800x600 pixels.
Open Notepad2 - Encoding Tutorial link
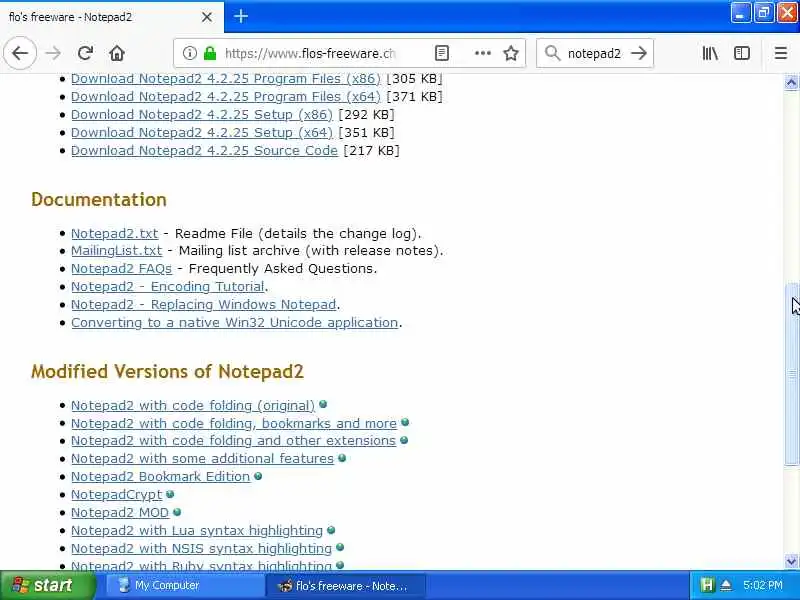point(168,287)
